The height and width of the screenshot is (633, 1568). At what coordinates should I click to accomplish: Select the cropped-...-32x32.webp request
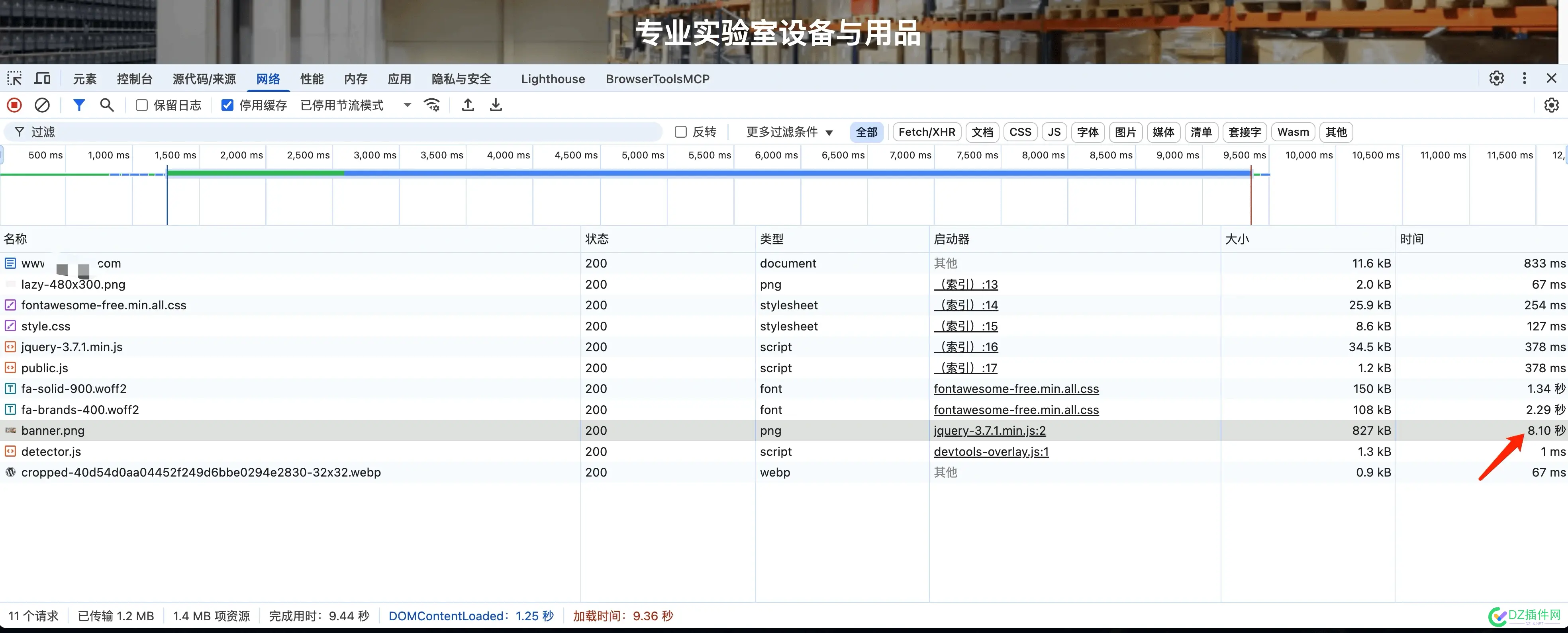(784, 473)
